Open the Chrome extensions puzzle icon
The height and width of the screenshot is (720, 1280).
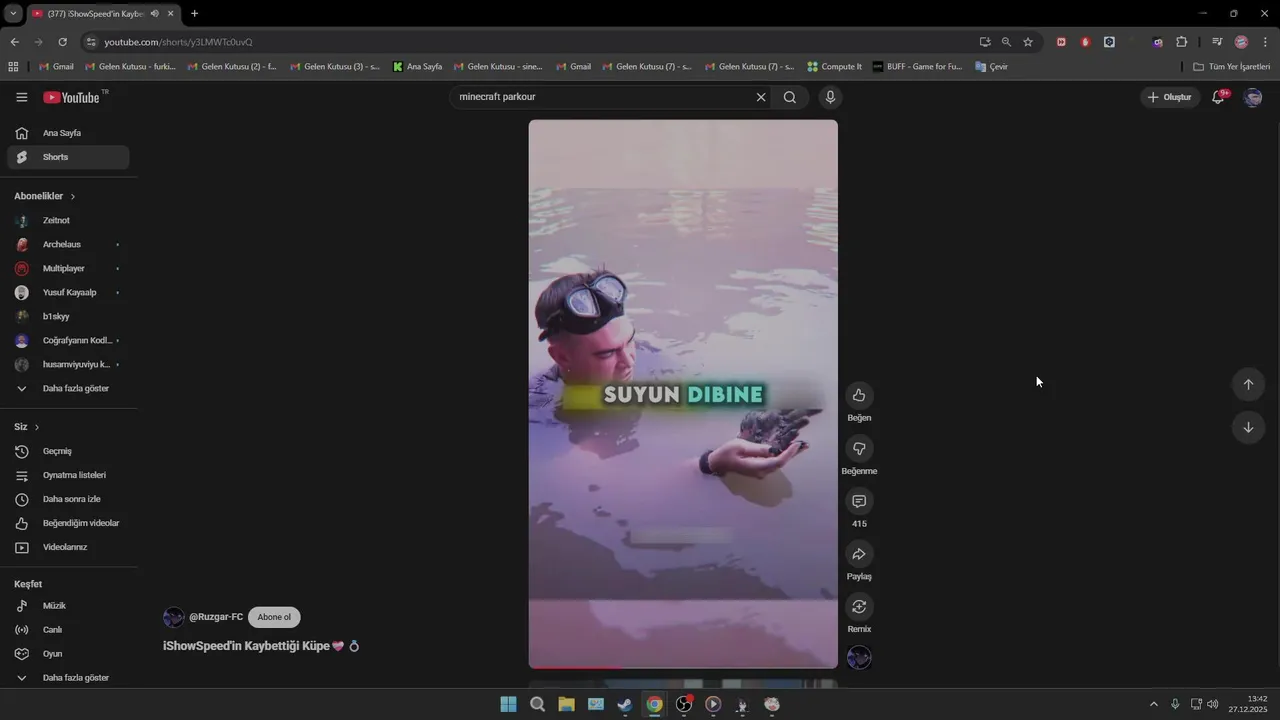pos(1182,42)
